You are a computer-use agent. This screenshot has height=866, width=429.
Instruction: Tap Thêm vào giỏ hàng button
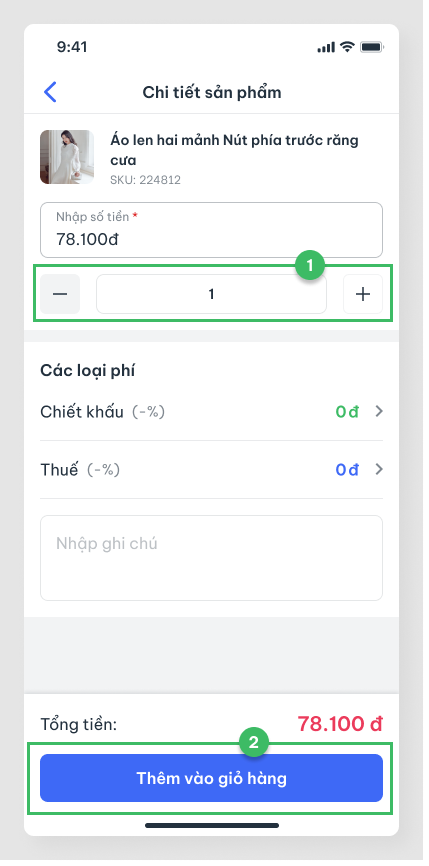(x=211, y=778)
